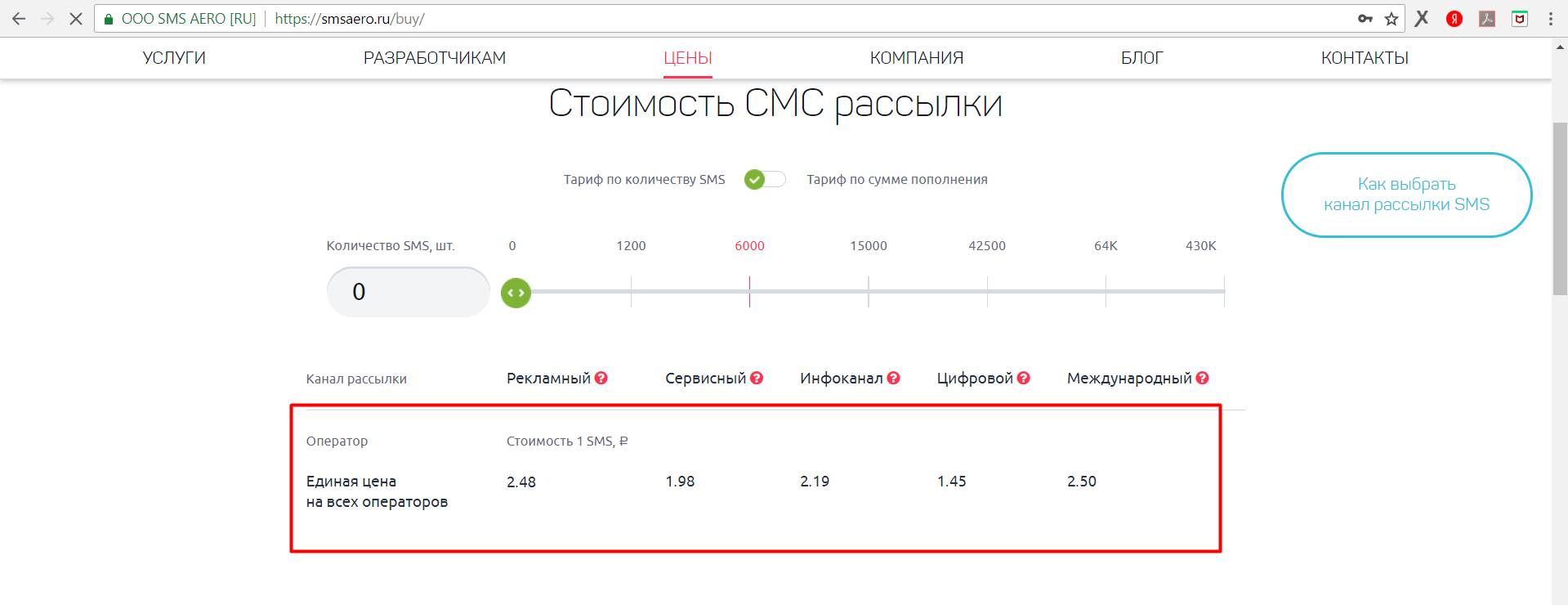Click the price value 1.45
Screen dimensions: 1568x605
click(951, 482)
